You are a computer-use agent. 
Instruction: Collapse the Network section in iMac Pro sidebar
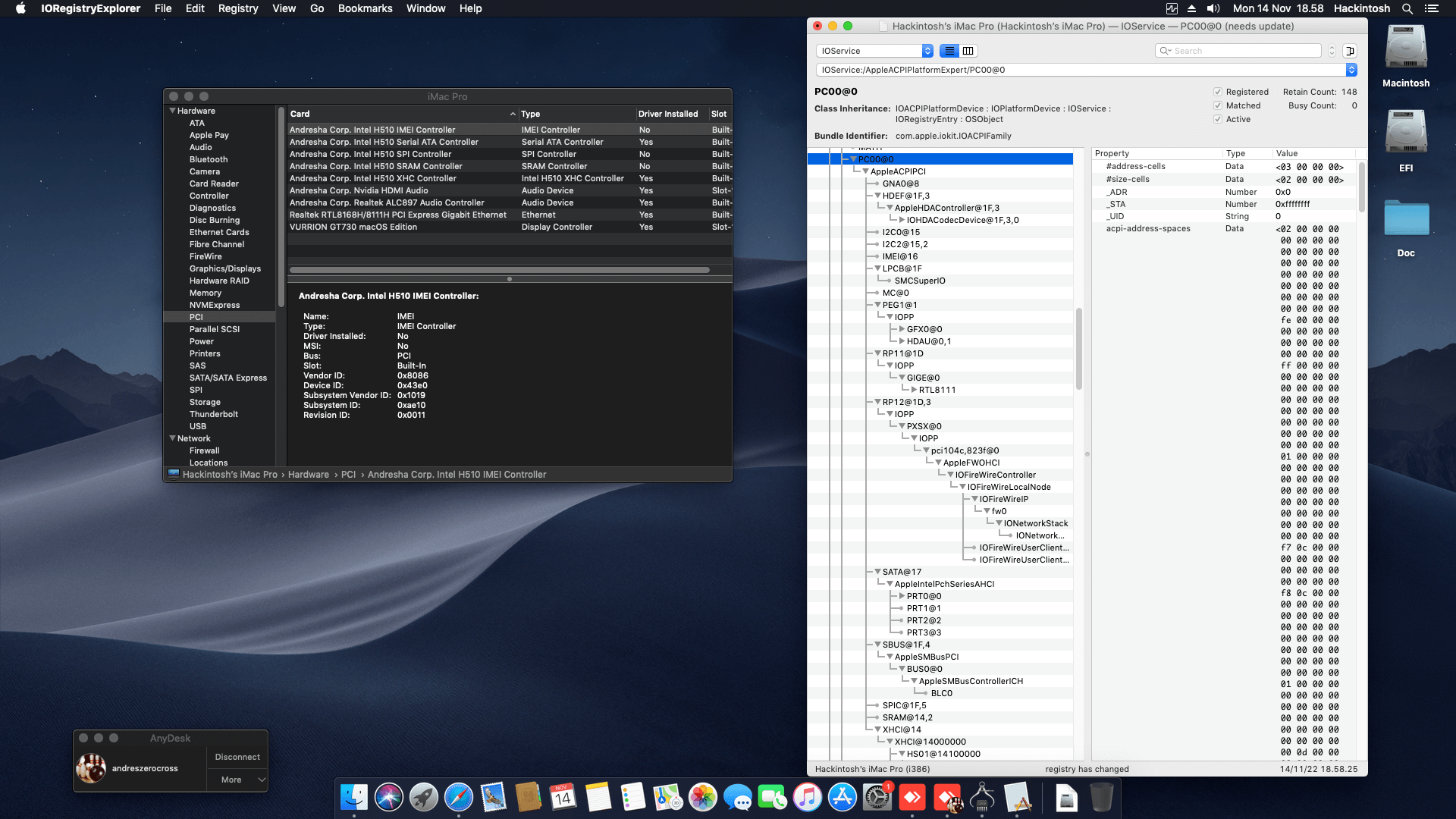(172, 438)
